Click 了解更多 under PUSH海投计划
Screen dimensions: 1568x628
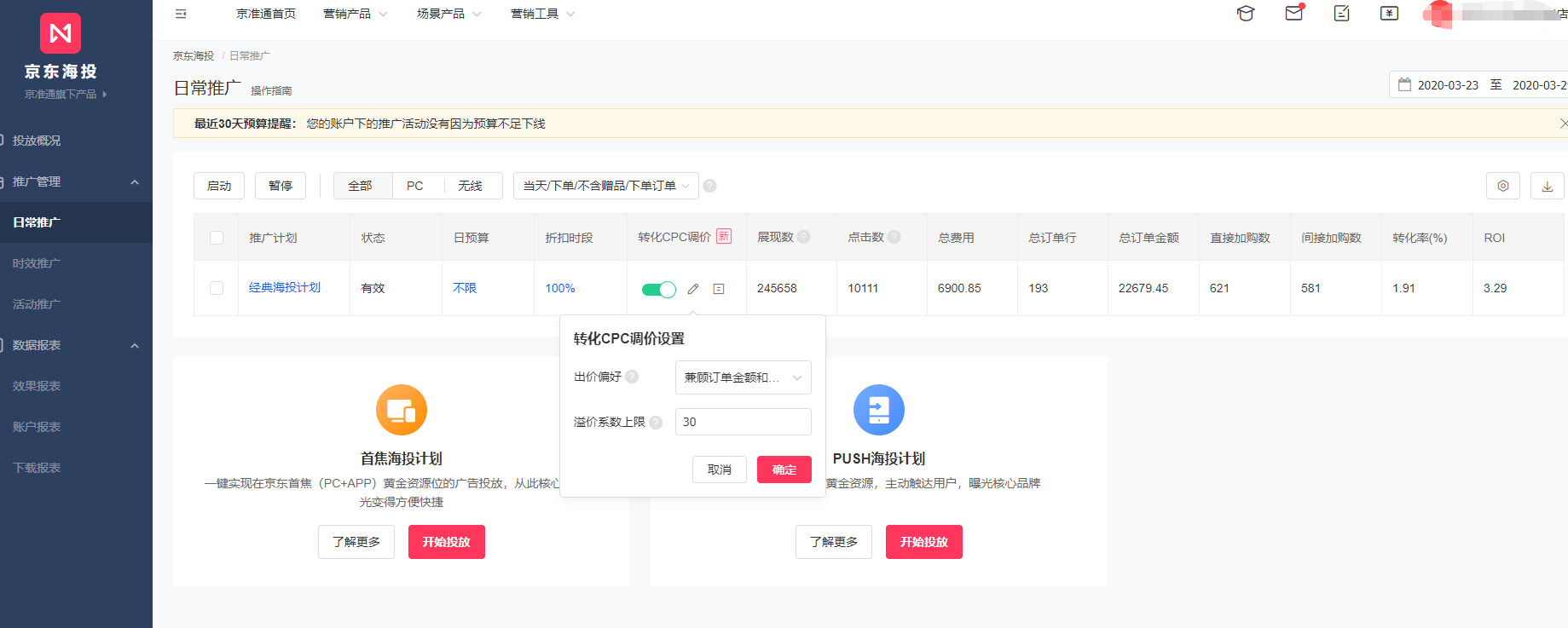tap(834, 542)
